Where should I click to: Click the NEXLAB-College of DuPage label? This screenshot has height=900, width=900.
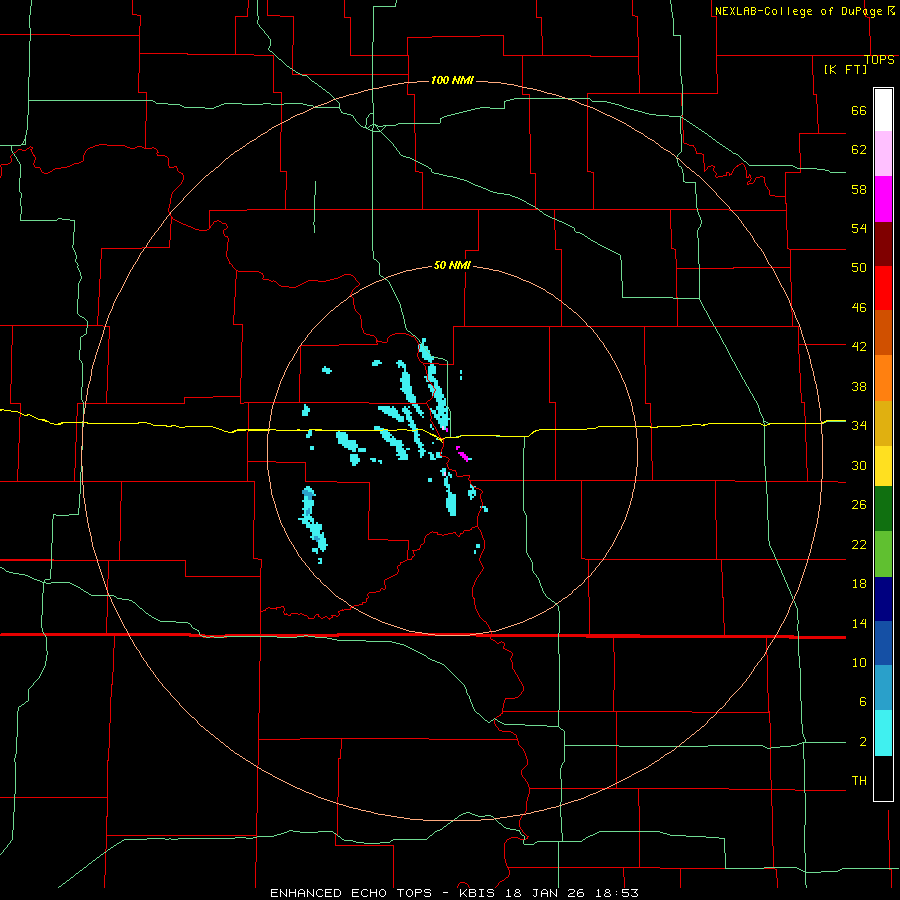[x=798, y=11]
